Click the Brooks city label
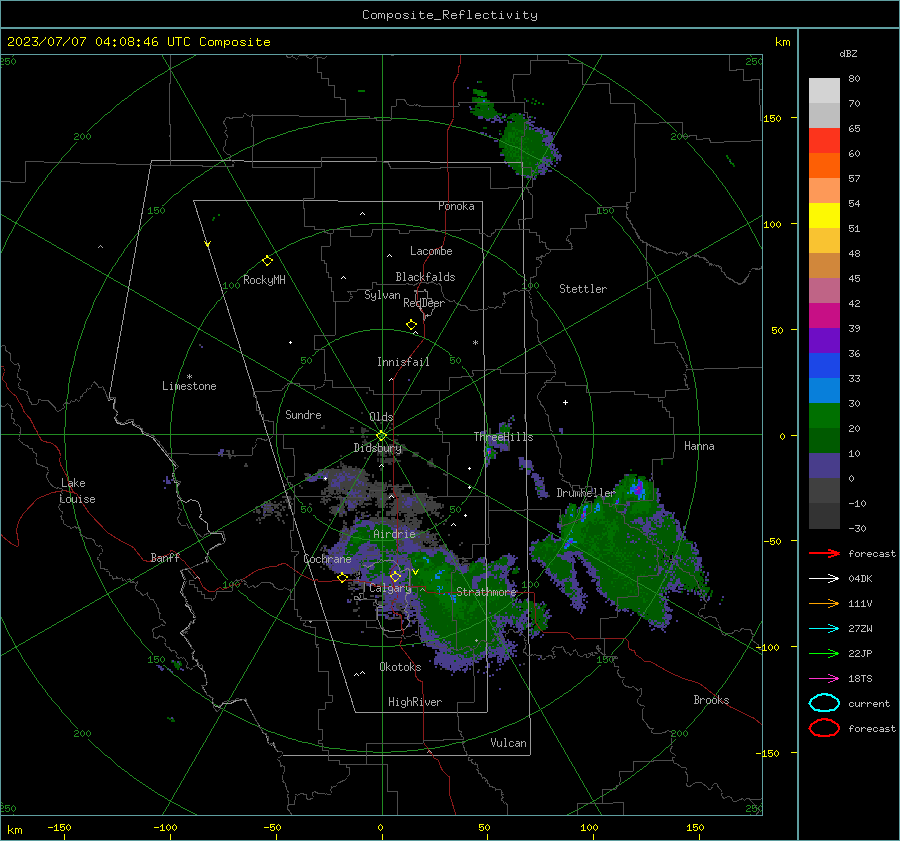 point(711,700)
